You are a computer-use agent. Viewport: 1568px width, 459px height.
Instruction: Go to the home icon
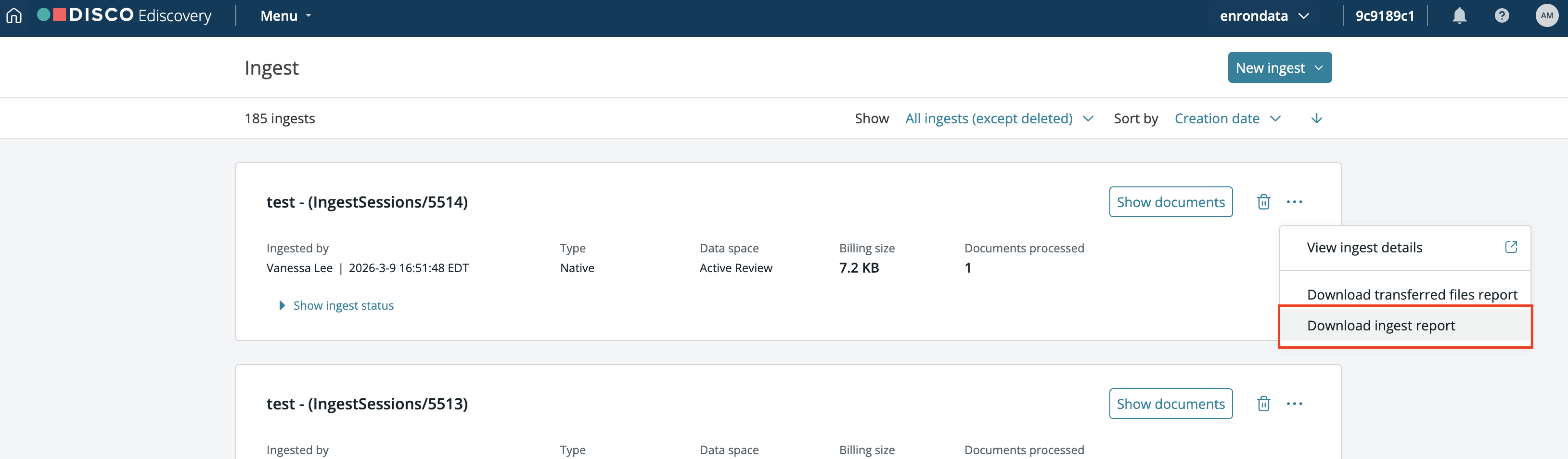tap(14, 15)
